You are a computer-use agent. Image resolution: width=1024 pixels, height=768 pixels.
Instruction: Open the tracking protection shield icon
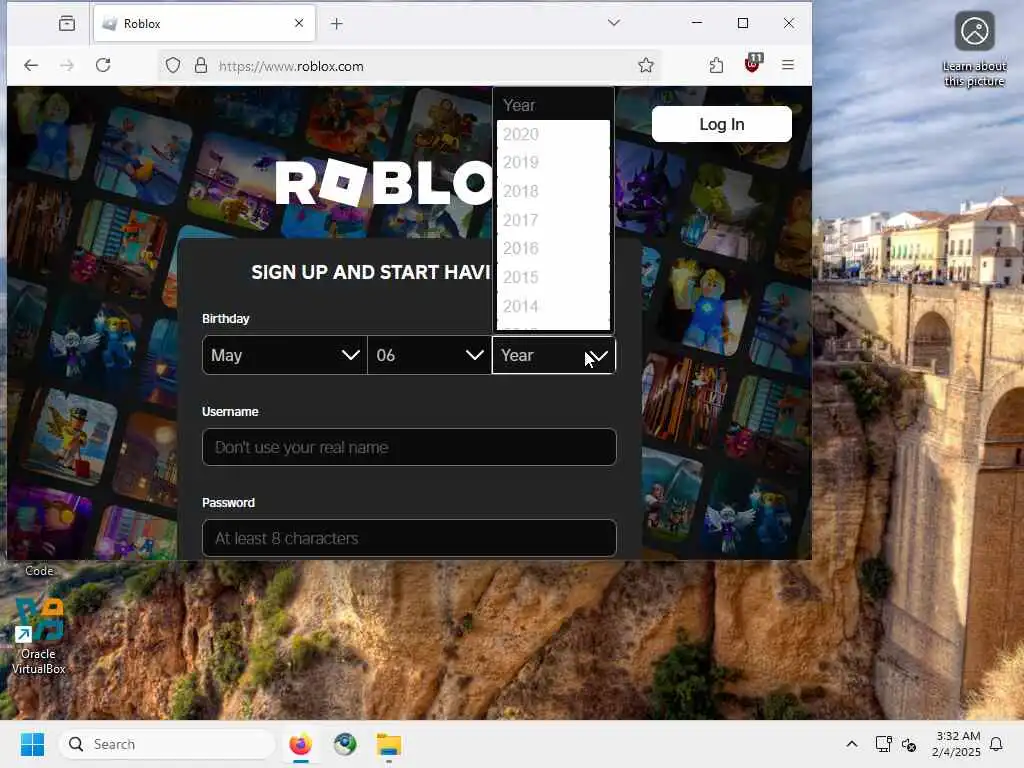pos(172,65)
